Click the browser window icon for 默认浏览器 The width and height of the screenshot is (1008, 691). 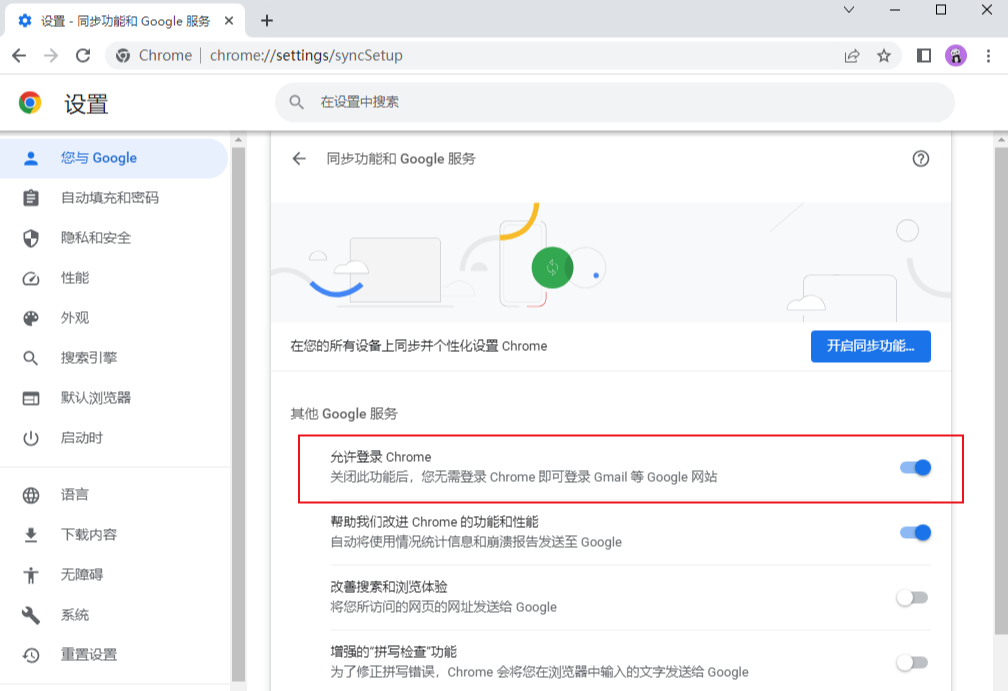click(x=31, y=399)
